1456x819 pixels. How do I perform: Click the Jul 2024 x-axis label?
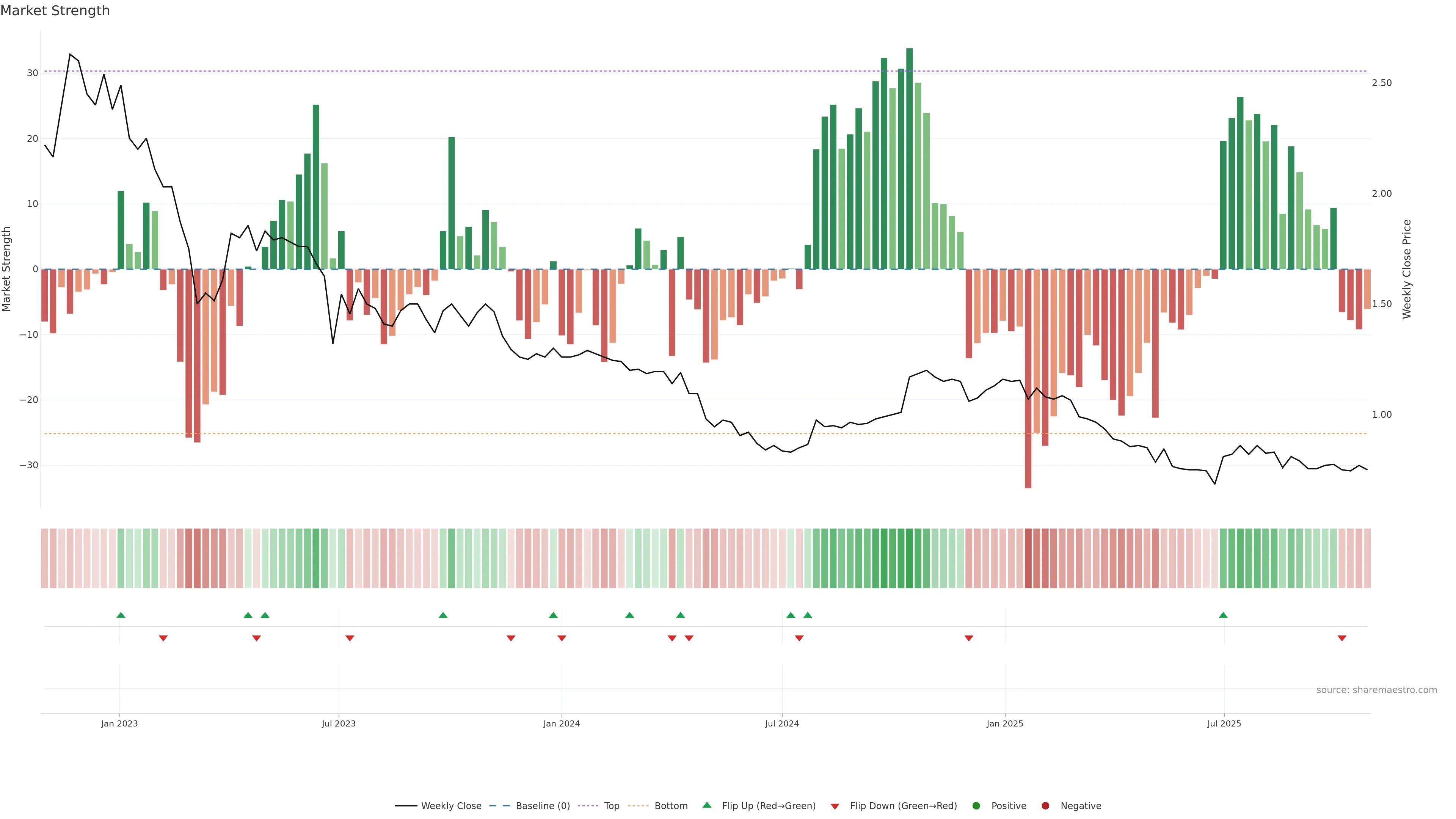pyautogui.click(x=782, y=723)
